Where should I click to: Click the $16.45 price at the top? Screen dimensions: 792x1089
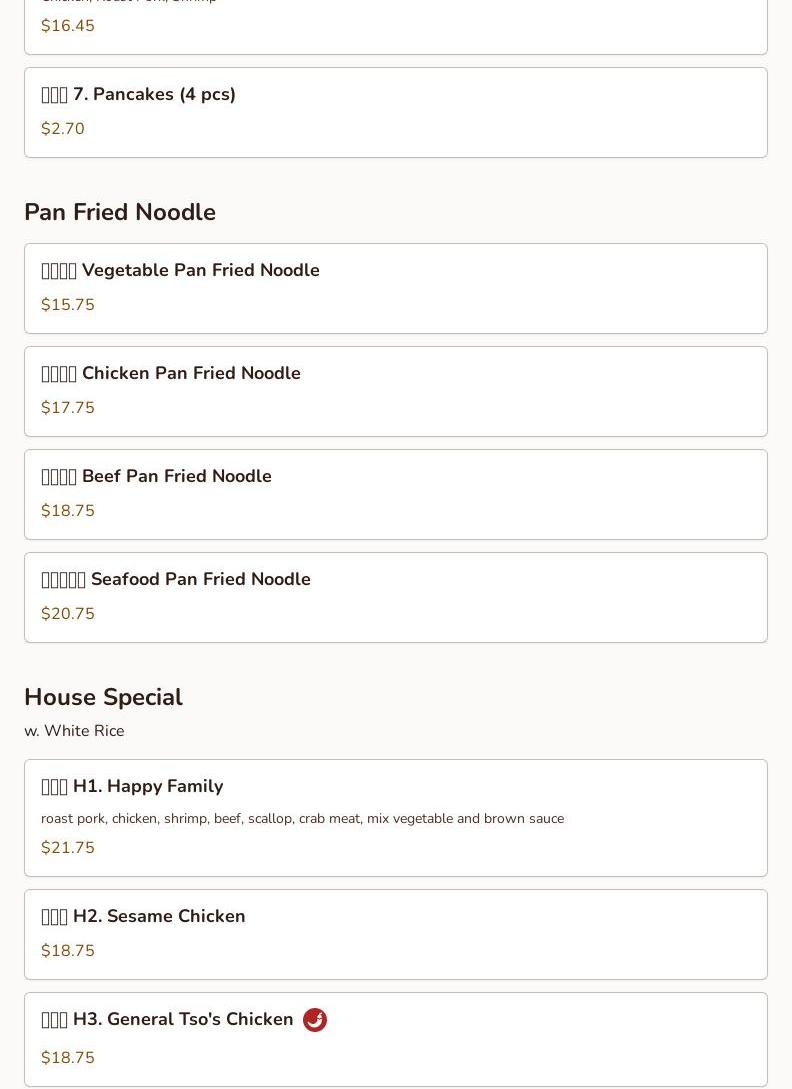[68, 26]
